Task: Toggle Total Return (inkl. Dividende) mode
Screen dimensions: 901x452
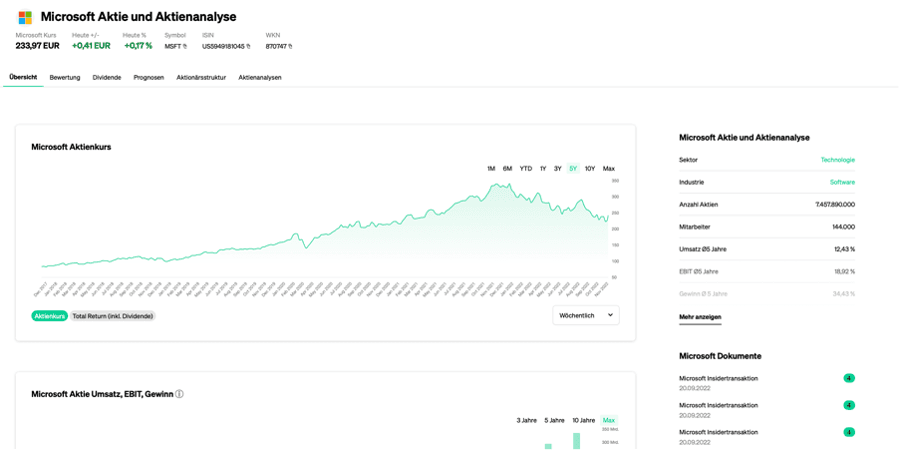Action: (113, 316)
